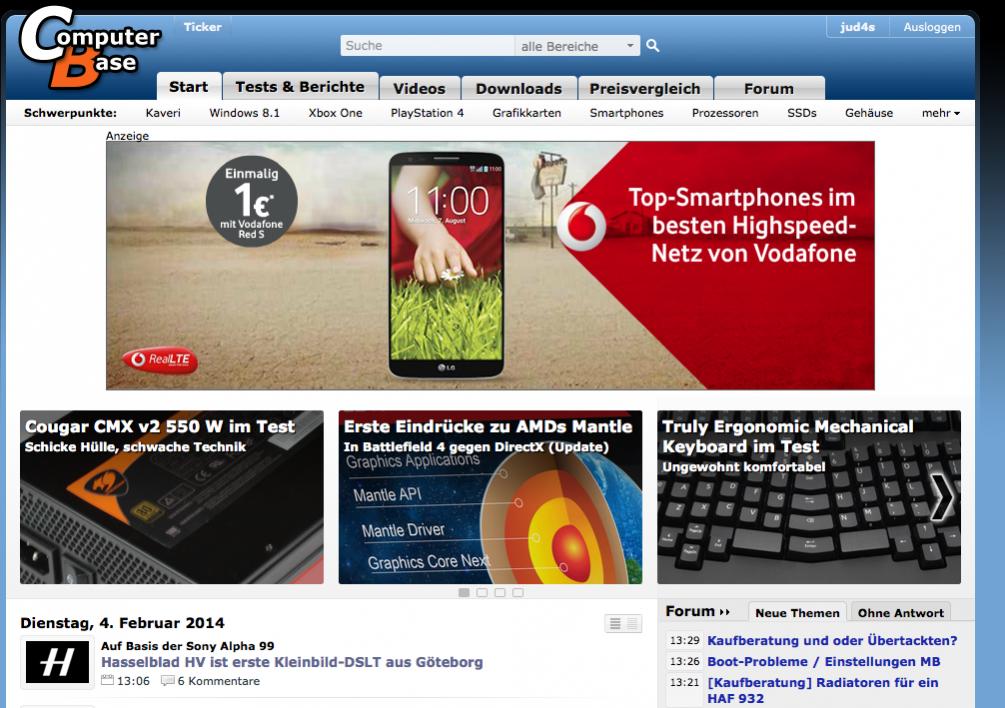Viewport: 1005px width, 708px height.
Task: Click the comments speech bubble icon
Action: click(x=167, y=680)
